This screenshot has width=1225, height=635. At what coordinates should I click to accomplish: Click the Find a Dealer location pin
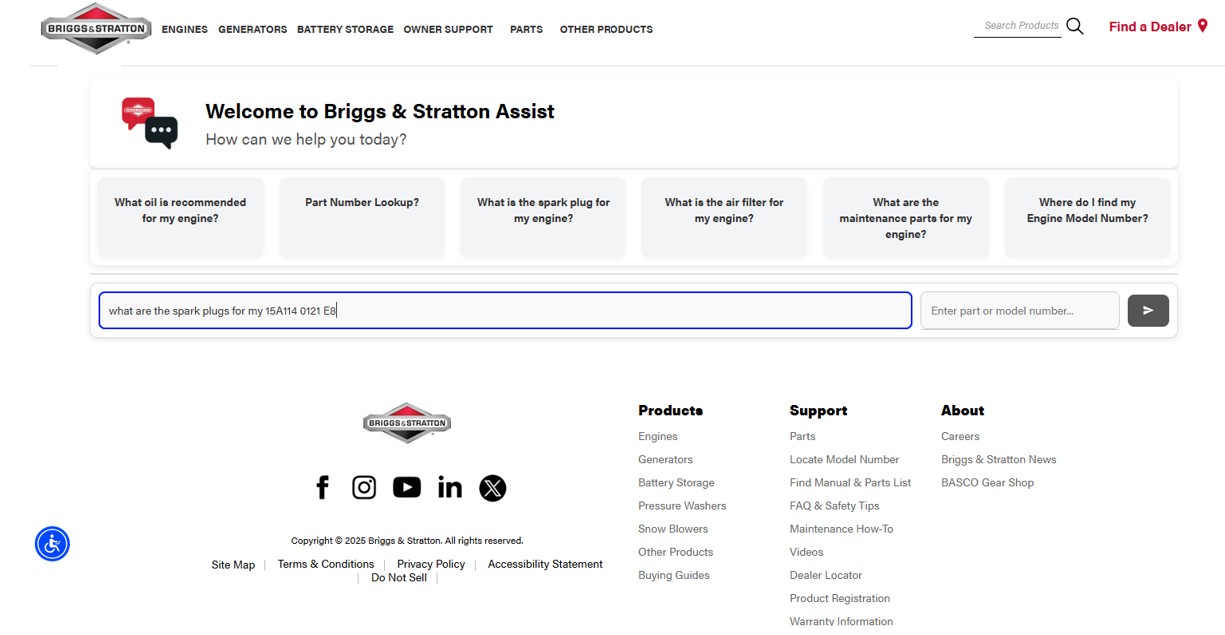click(x=1202, y=26)
